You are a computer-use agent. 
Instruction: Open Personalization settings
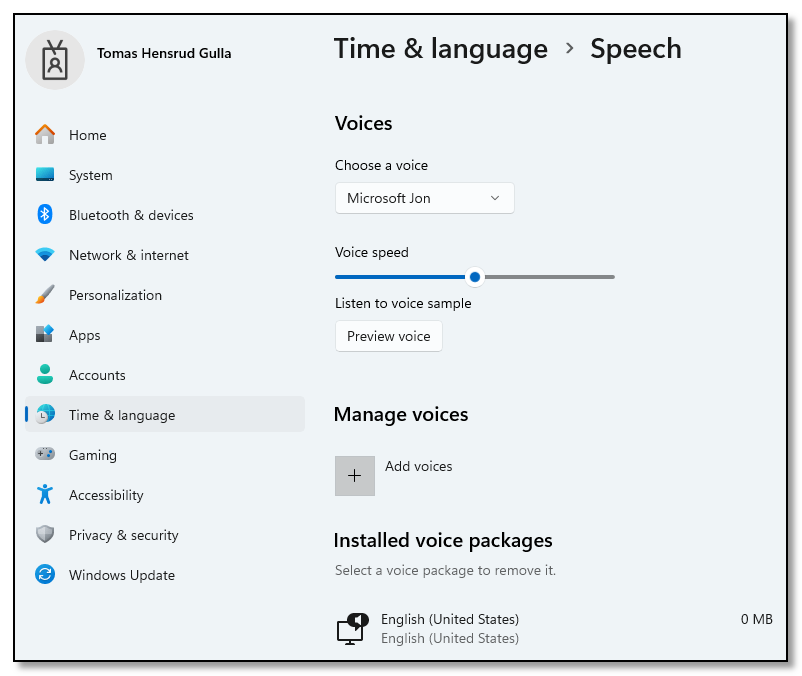point(46,295)
